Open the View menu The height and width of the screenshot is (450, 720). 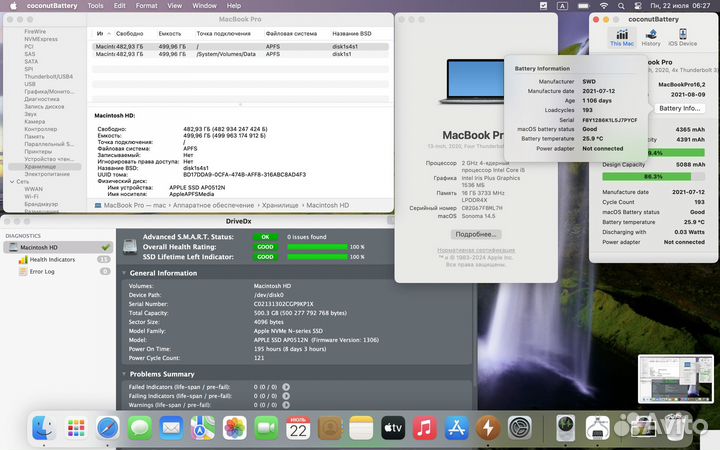tap(174, 6)
